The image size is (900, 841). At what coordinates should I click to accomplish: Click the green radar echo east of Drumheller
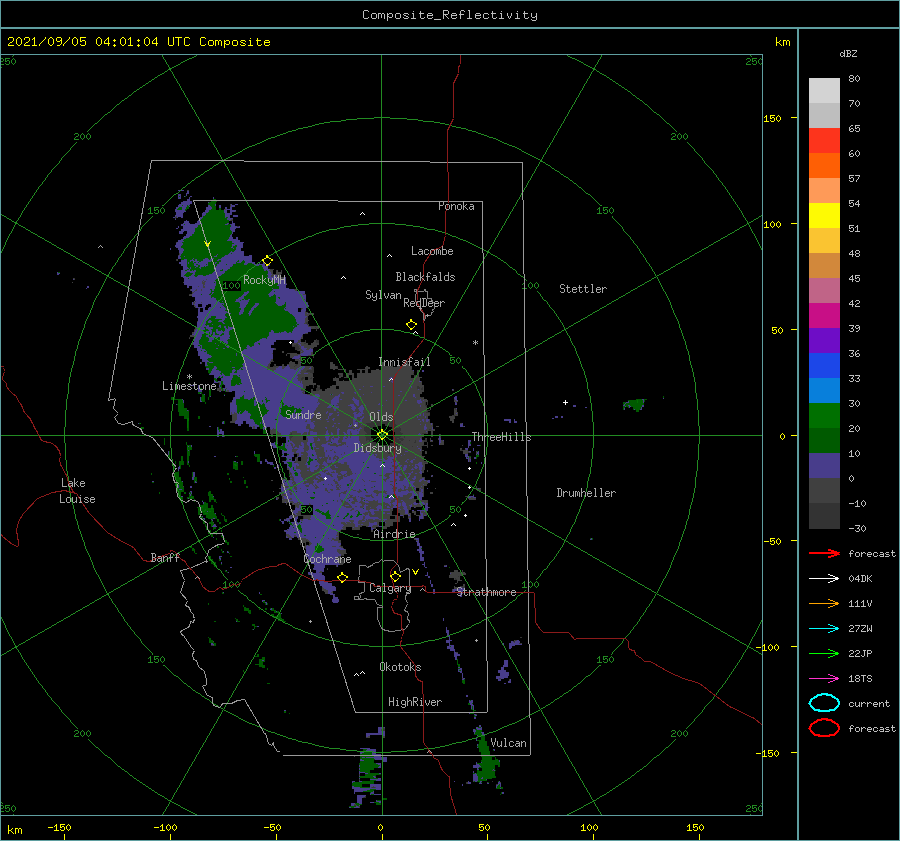[x=634, y=404]
